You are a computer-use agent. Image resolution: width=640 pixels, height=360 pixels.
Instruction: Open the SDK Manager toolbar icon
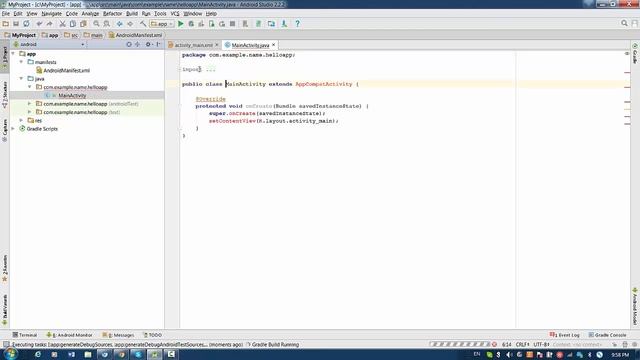tap(284, 24)
